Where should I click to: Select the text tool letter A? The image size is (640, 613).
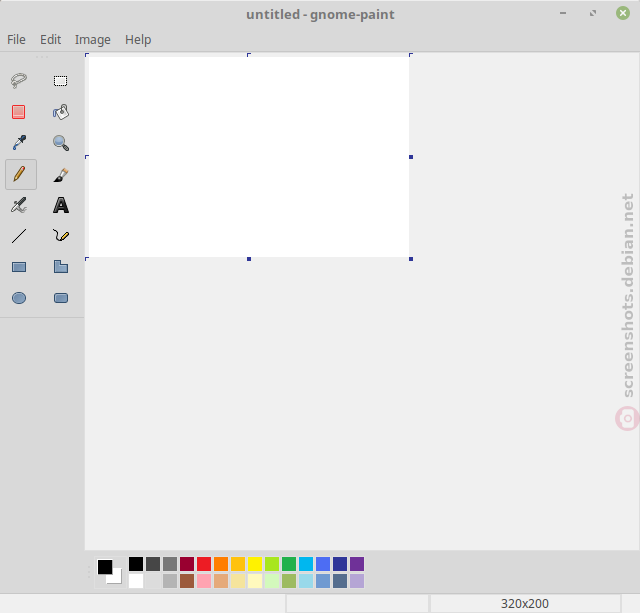(x=61, y=205)
